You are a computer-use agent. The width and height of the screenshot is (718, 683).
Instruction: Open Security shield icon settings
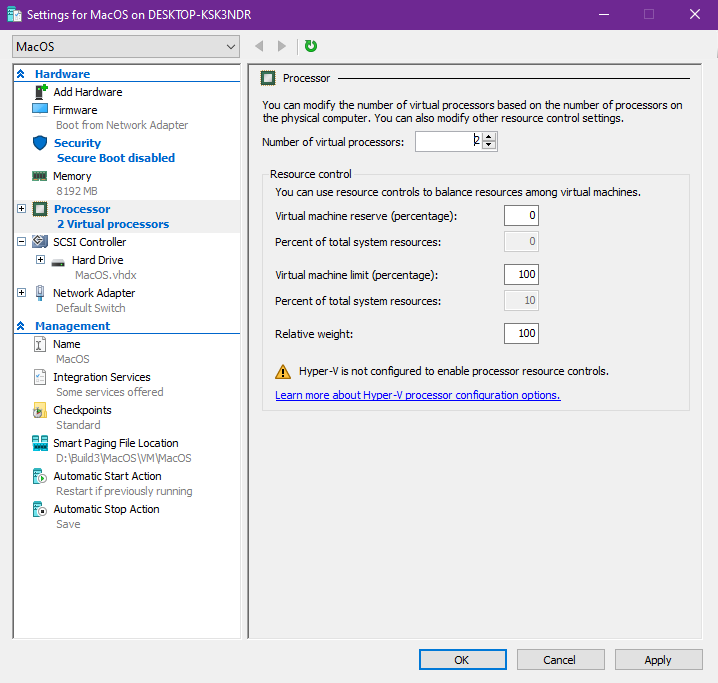click(x=40, y=143)
